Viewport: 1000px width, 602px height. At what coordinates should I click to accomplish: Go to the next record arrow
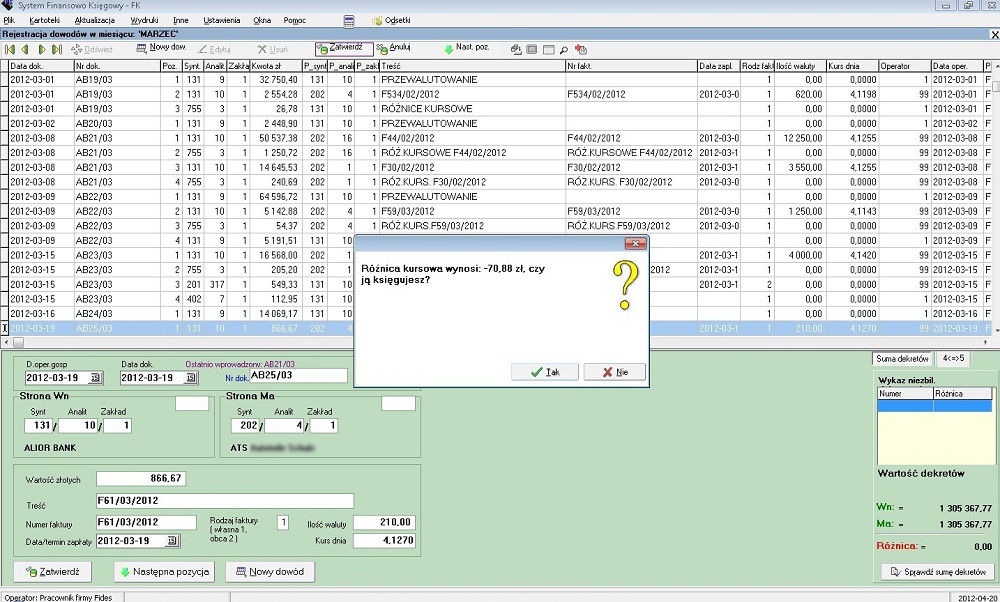point(41,49)
